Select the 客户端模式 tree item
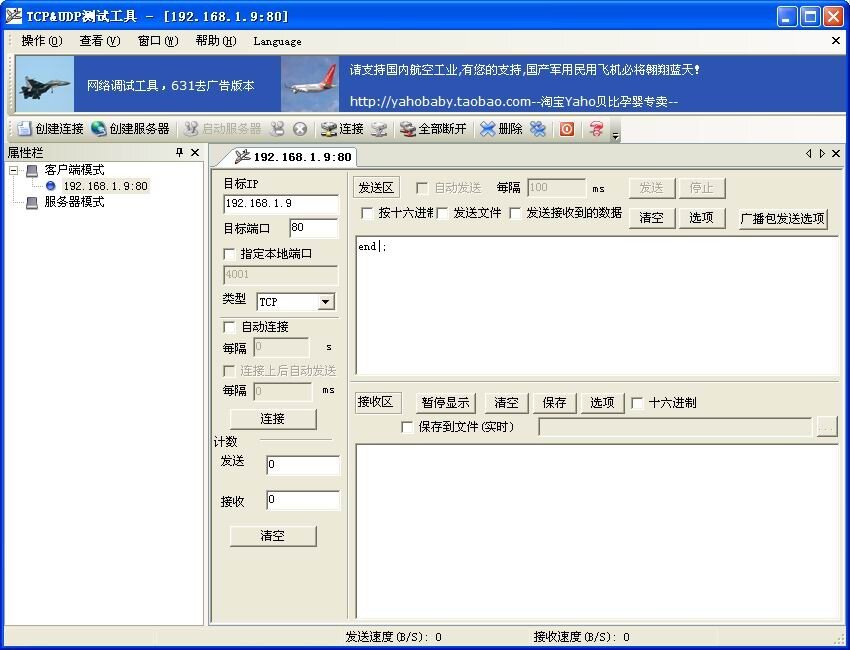850x650 pixels. pyautogui.click(x=74, y=170)
